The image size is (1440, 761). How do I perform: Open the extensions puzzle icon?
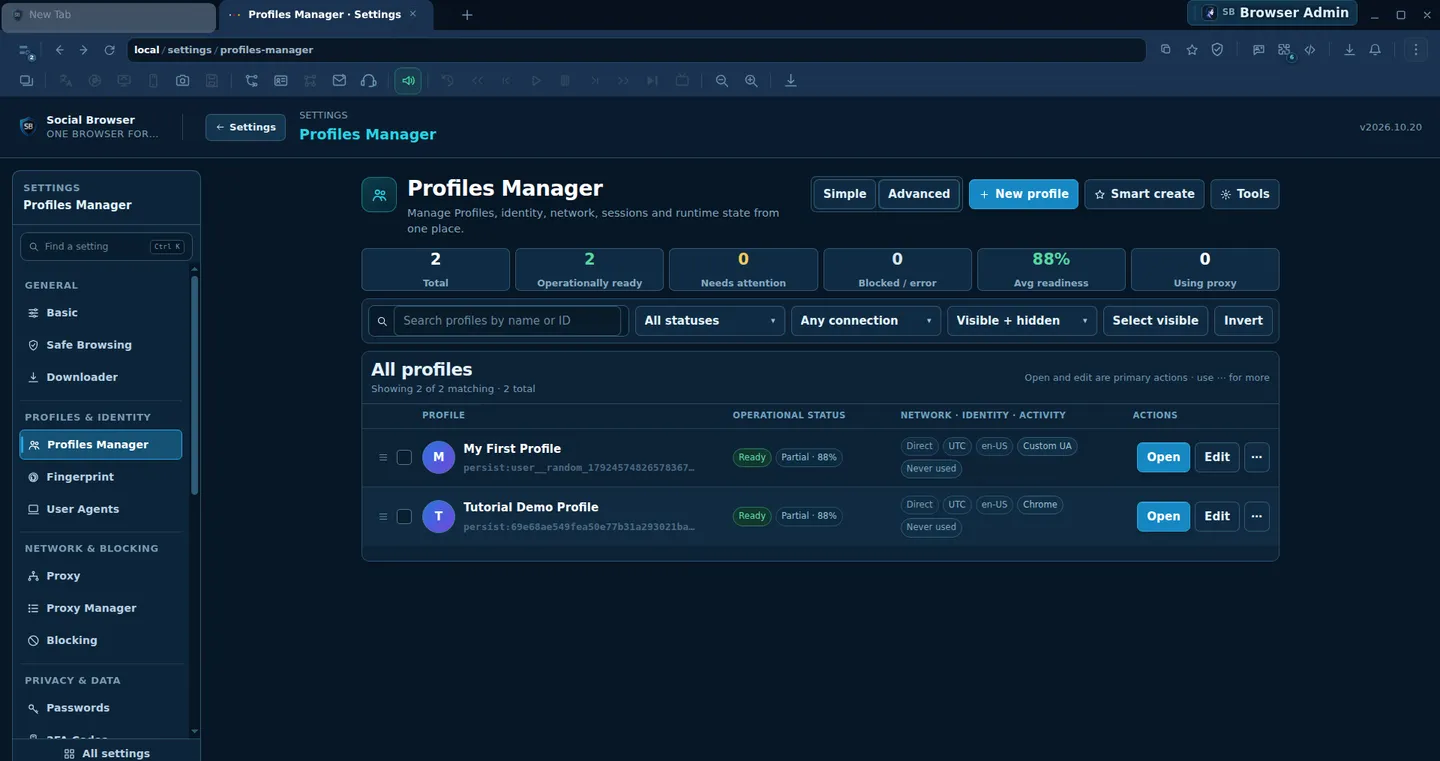click(x=1284, y=50)
